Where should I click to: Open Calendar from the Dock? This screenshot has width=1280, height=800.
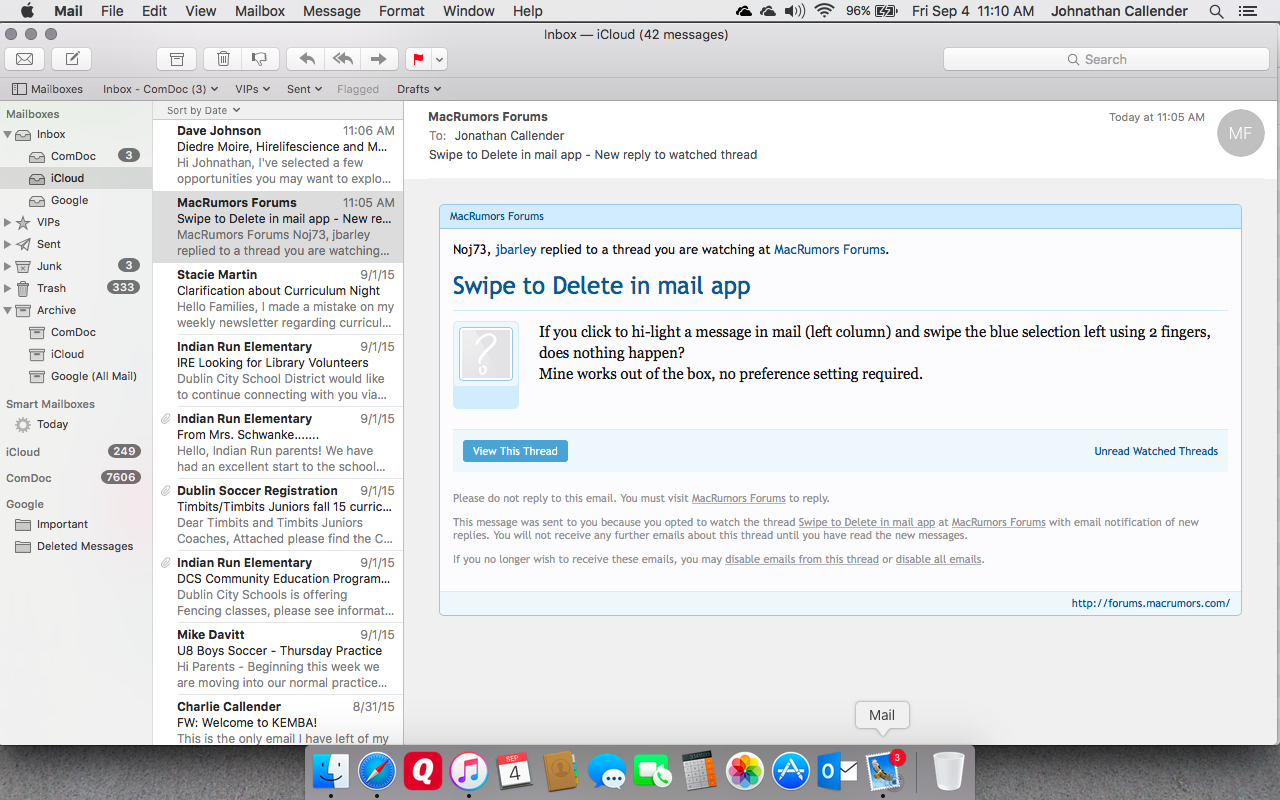pos(514,771)
